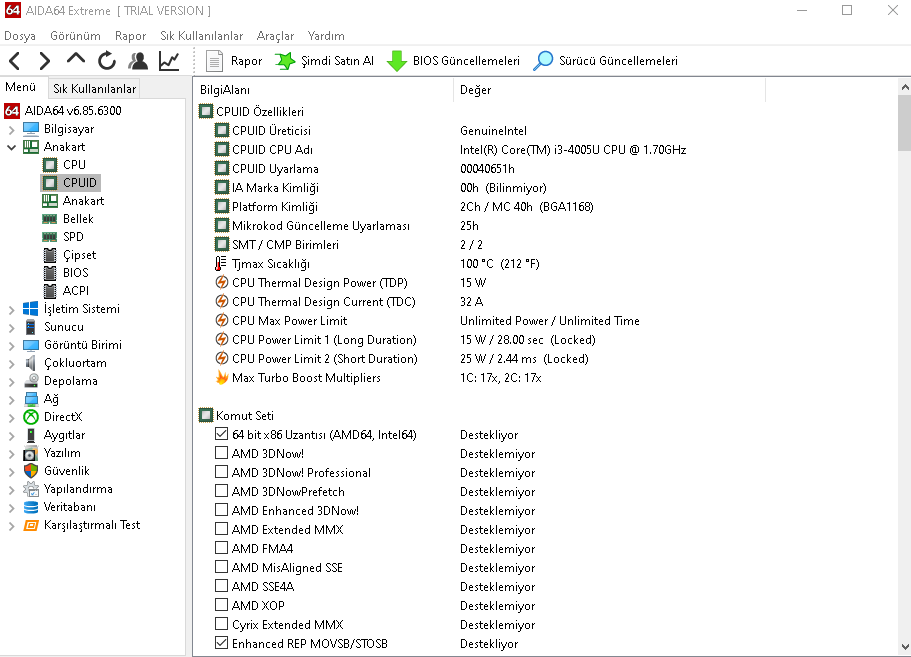911x657 pixels.
Task: Toggle AMD 3DNow! Professional checkbox
Action: click(x=221, y=472)
